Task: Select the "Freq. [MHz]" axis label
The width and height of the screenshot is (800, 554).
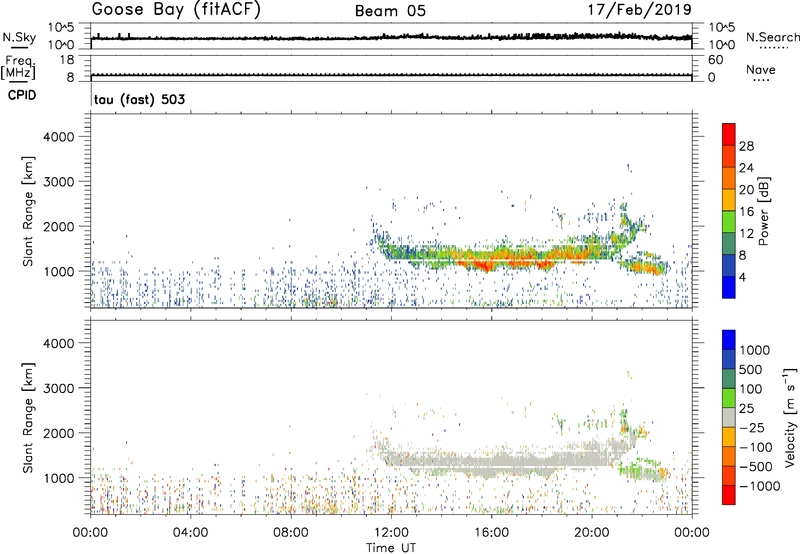Action: 18,67
